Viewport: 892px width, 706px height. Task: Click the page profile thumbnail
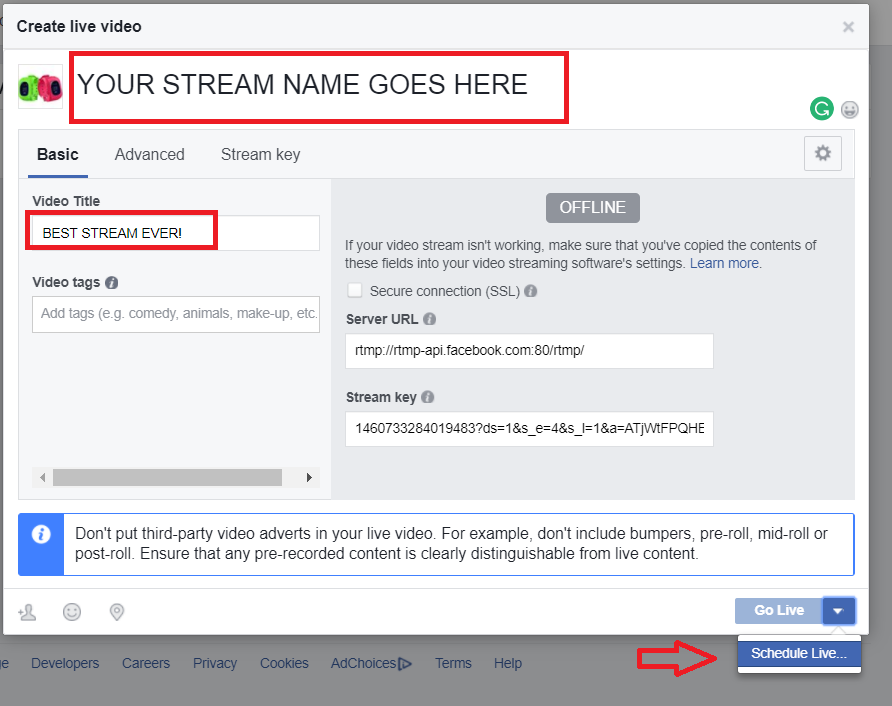point(40,86)
